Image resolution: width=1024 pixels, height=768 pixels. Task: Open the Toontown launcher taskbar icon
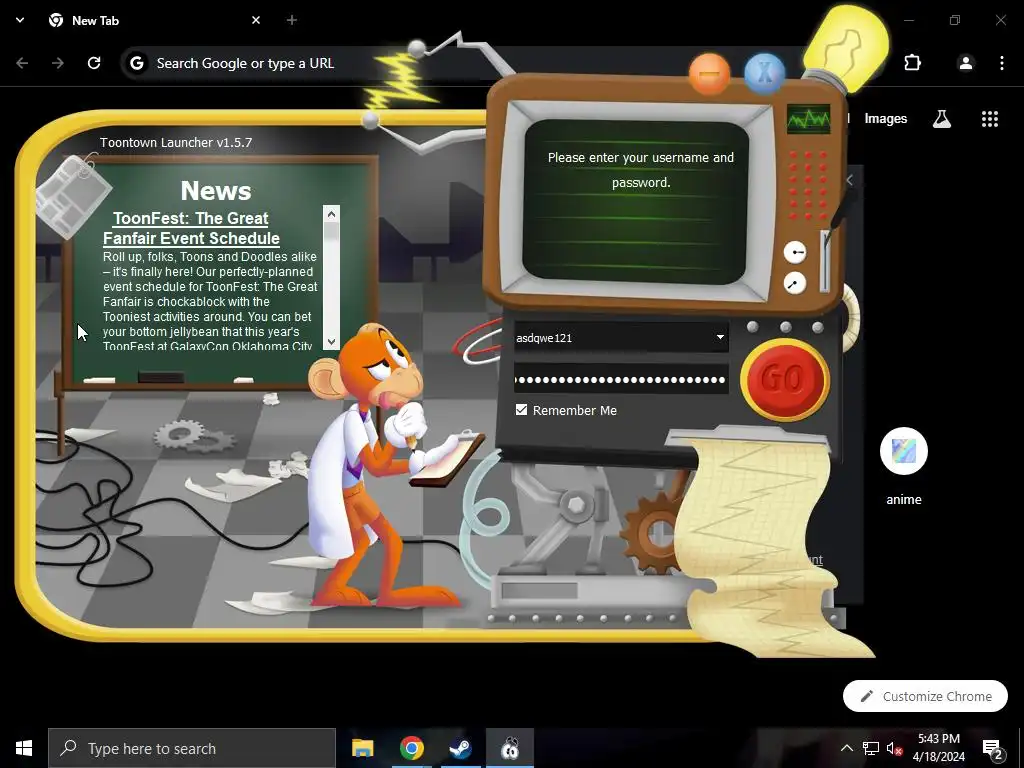[509, 748]
